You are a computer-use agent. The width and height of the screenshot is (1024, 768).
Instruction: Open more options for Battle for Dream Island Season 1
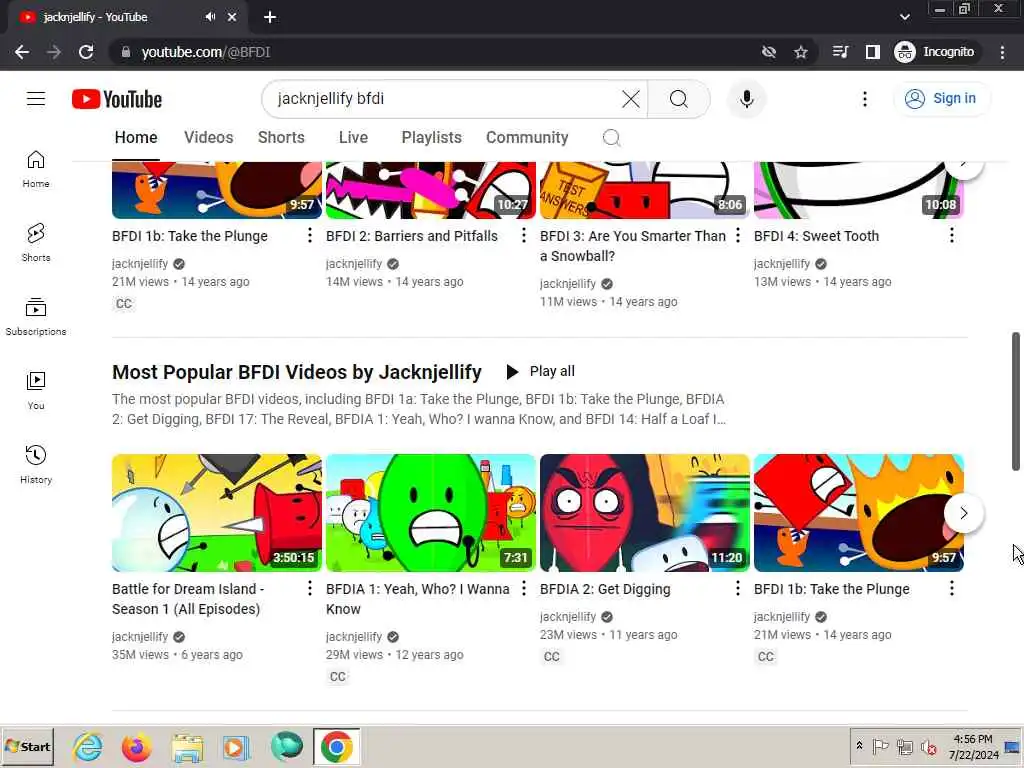[310, 589]
